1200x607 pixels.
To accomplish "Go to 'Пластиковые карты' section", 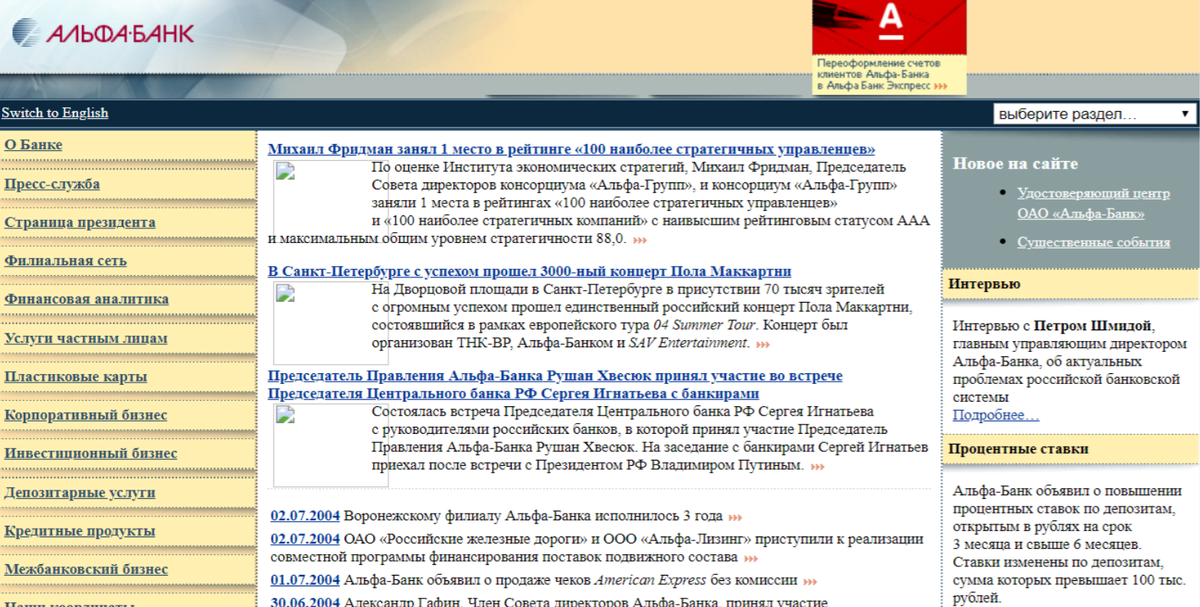I will [76, 377].
